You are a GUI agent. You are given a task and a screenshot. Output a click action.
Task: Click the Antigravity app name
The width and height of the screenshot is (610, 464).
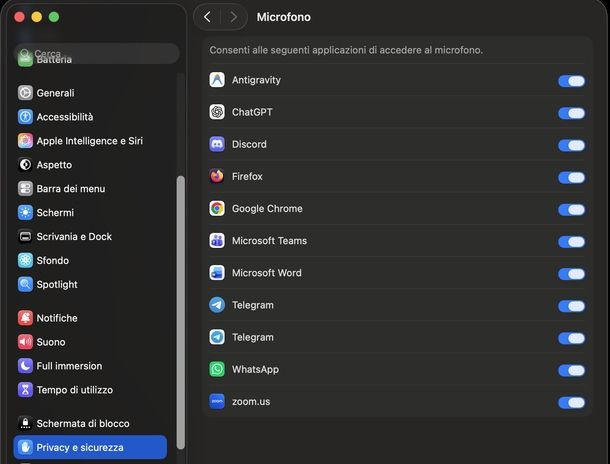point(256,80)
